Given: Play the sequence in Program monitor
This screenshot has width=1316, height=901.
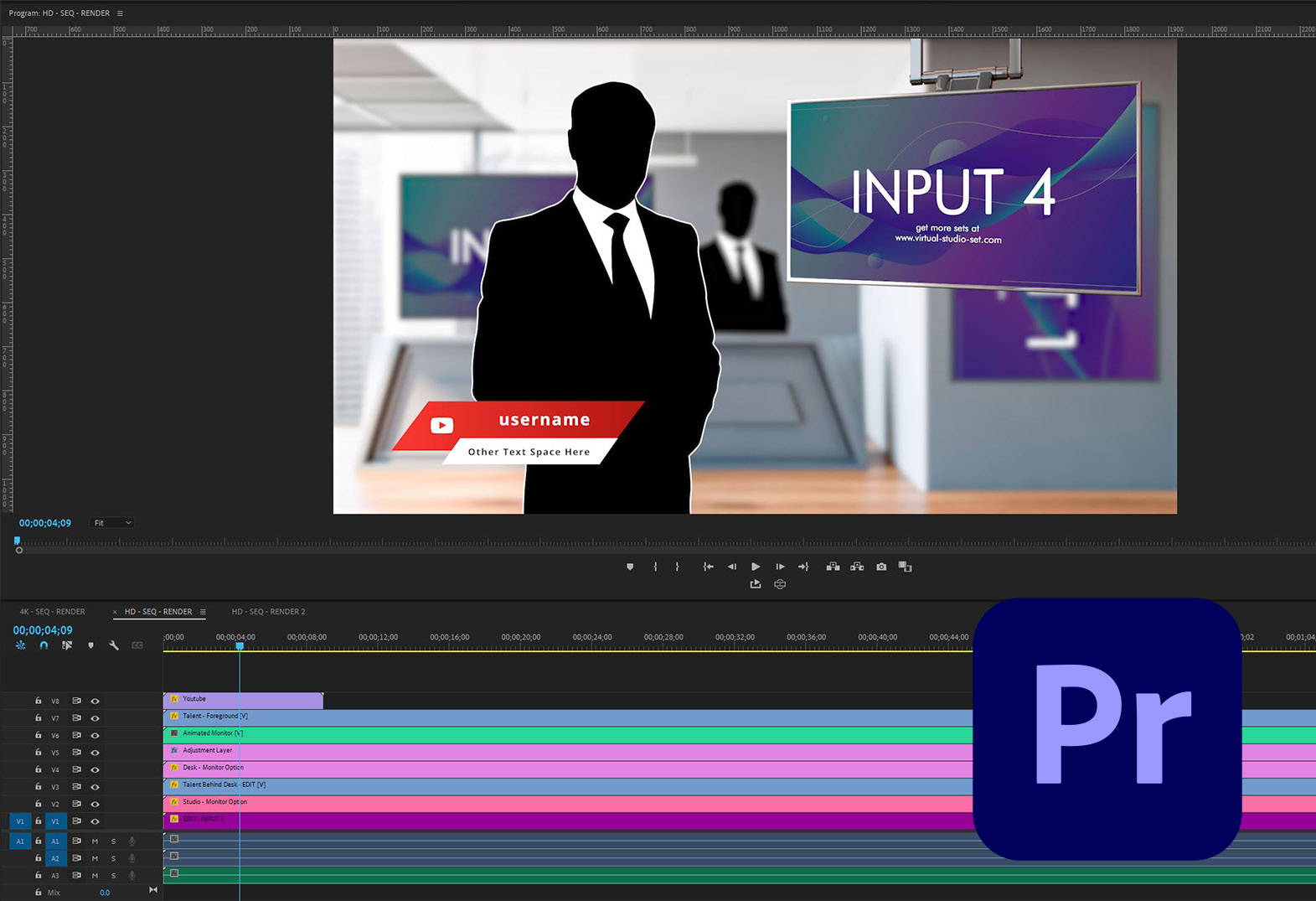Looking at the screenshot, I should (756, 567).
